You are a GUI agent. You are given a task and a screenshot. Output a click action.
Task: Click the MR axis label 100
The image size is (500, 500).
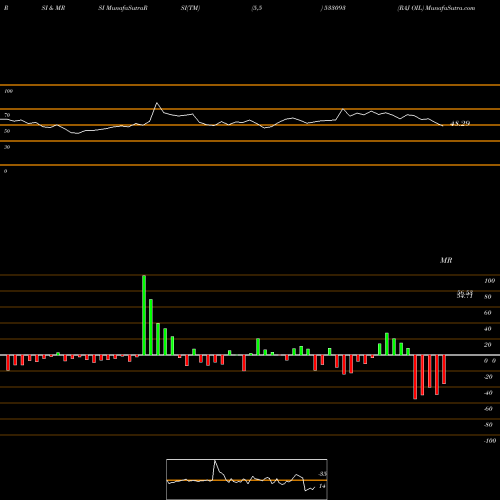pyautogui.click(x=489, y=281)
